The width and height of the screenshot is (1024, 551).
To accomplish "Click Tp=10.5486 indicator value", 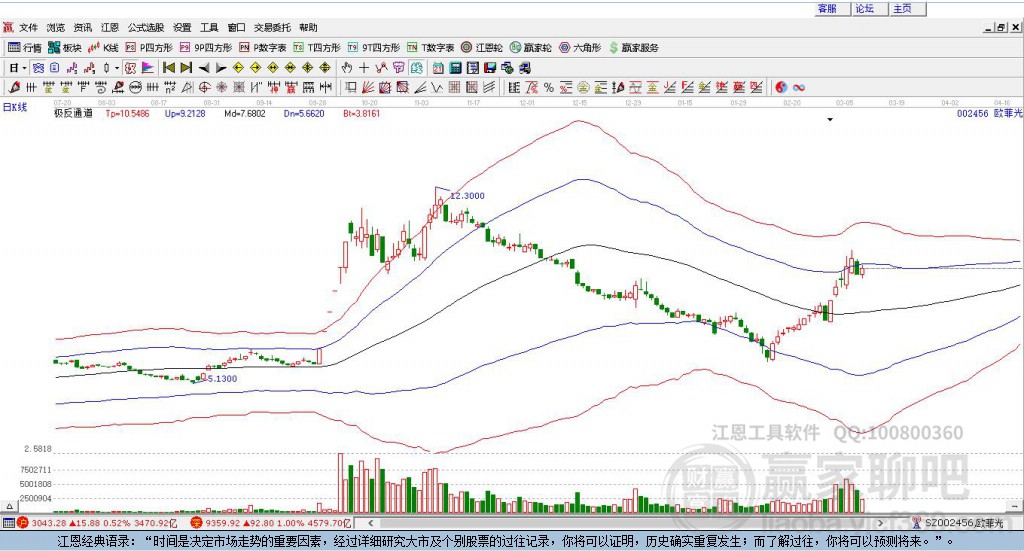I will tap(127, 114).
